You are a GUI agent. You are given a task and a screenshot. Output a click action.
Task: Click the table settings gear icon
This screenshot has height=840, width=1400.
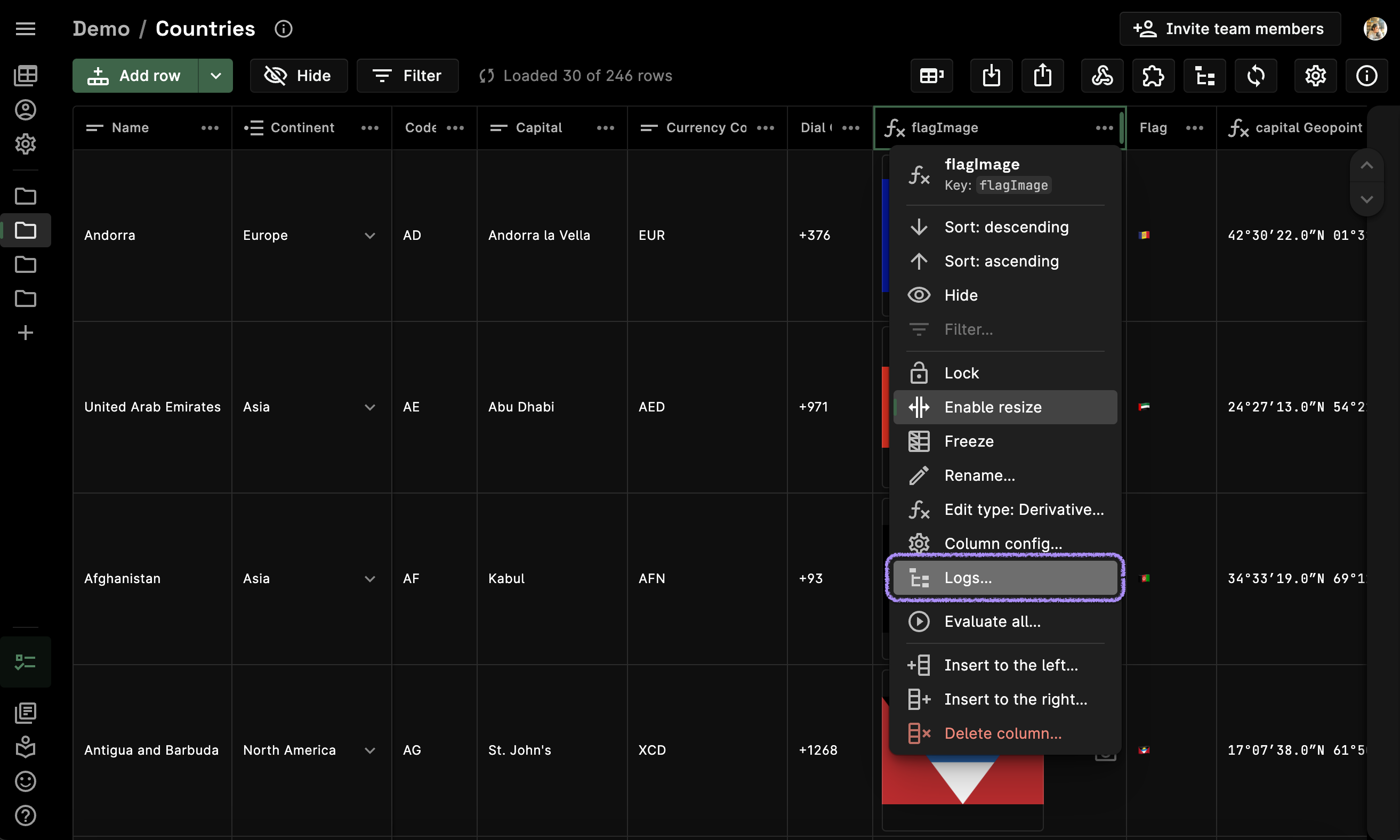coord(1315,76)
